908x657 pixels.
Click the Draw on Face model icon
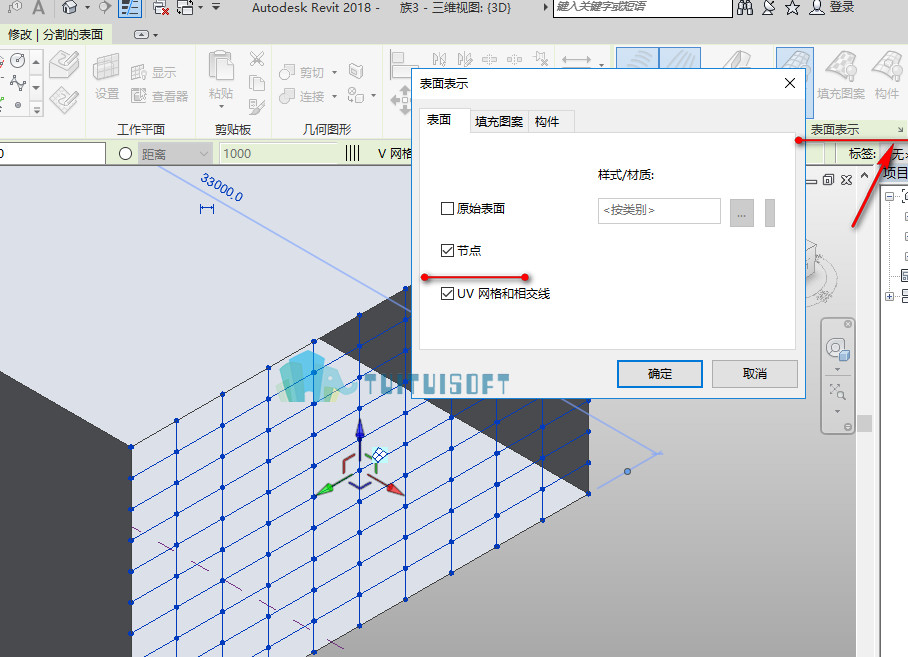[x=64, y=64]
